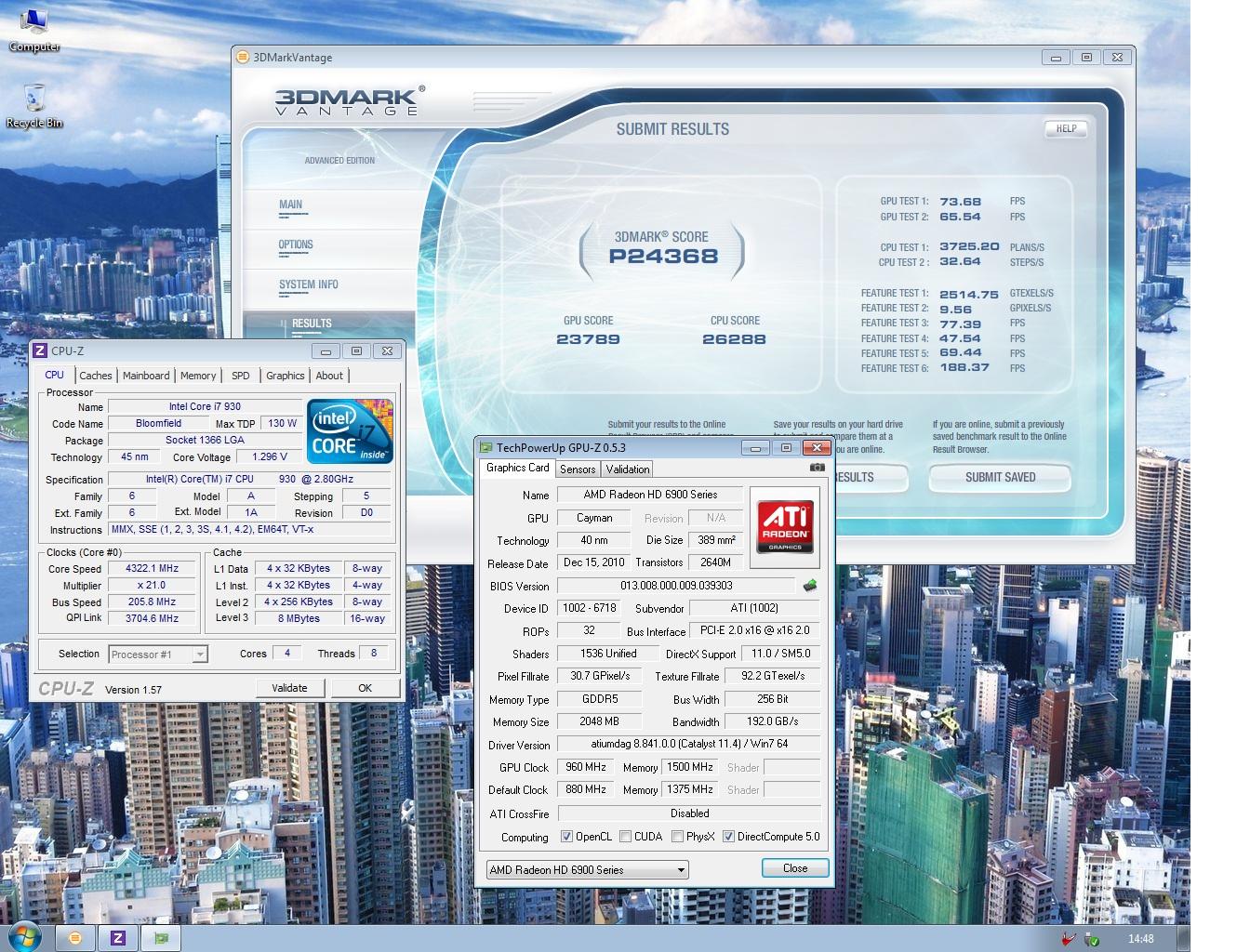Open the Computer desktop icon
Viewport: 1250px width, 952px height.
tap(34, 30)
